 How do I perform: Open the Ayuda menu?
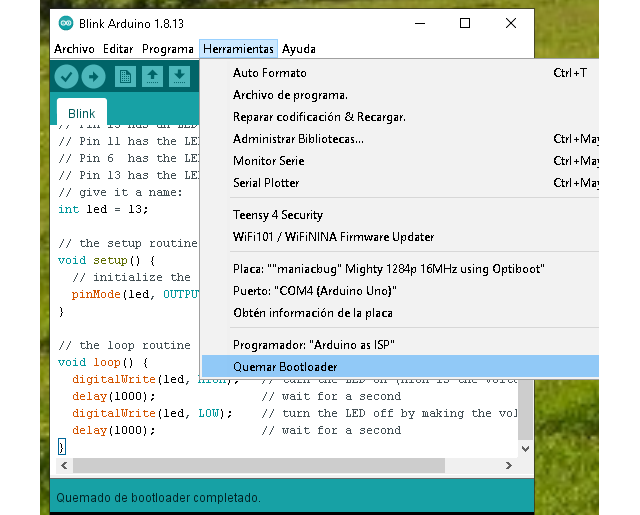pos(299,48)
